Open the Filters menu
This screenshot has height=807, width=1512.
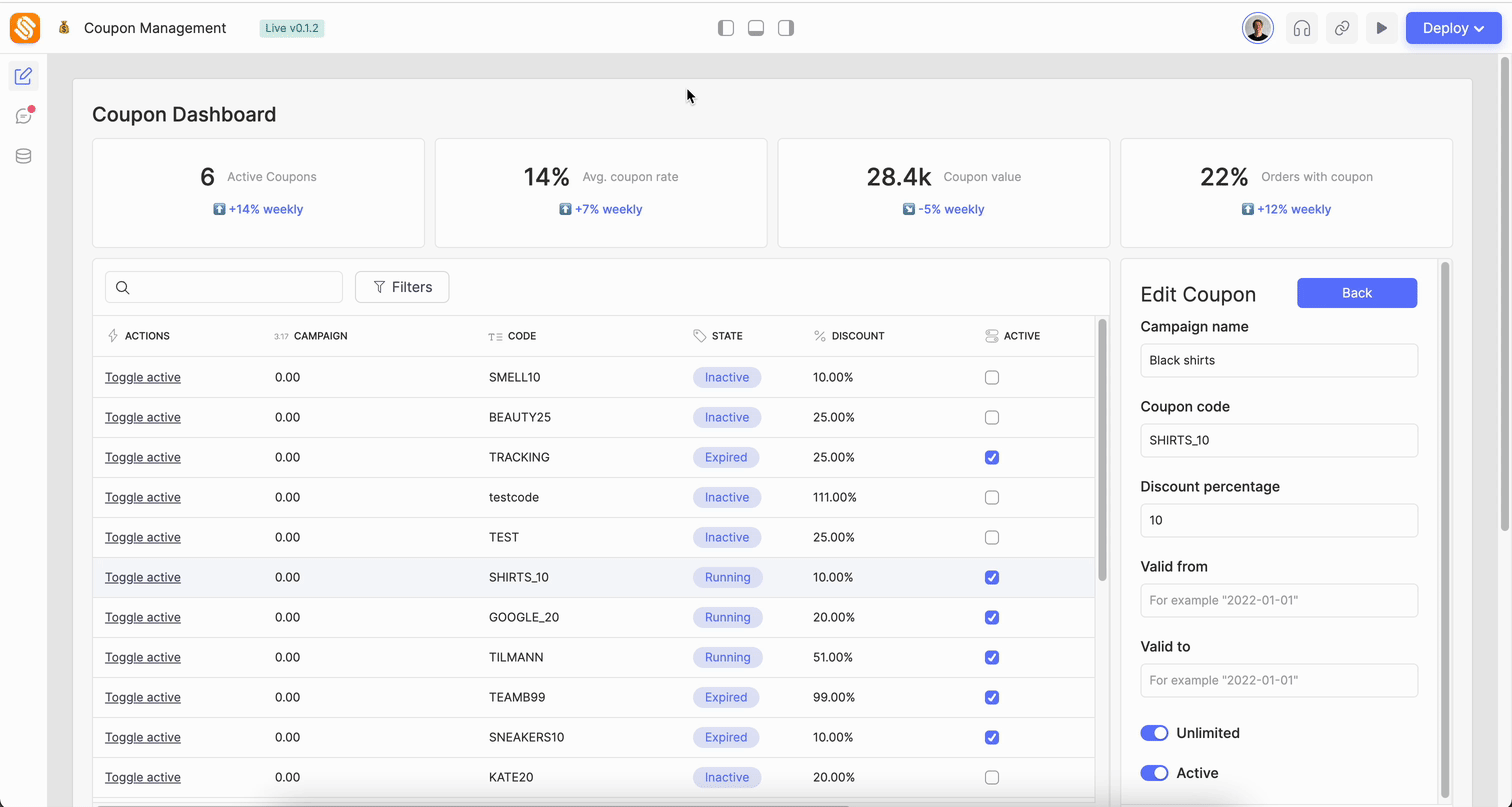click(402, 287)
